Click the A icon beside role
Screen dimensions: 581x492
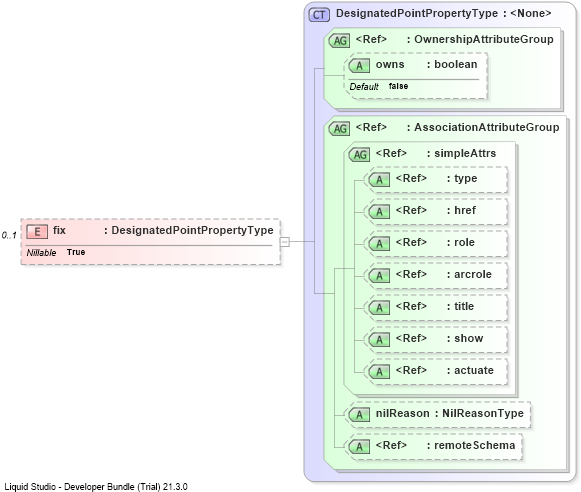(x=379, y=244)
